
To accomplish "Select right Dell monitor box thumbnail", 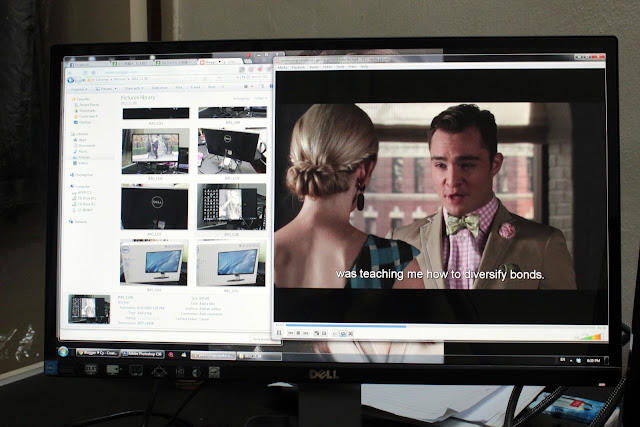I will 231,262.
